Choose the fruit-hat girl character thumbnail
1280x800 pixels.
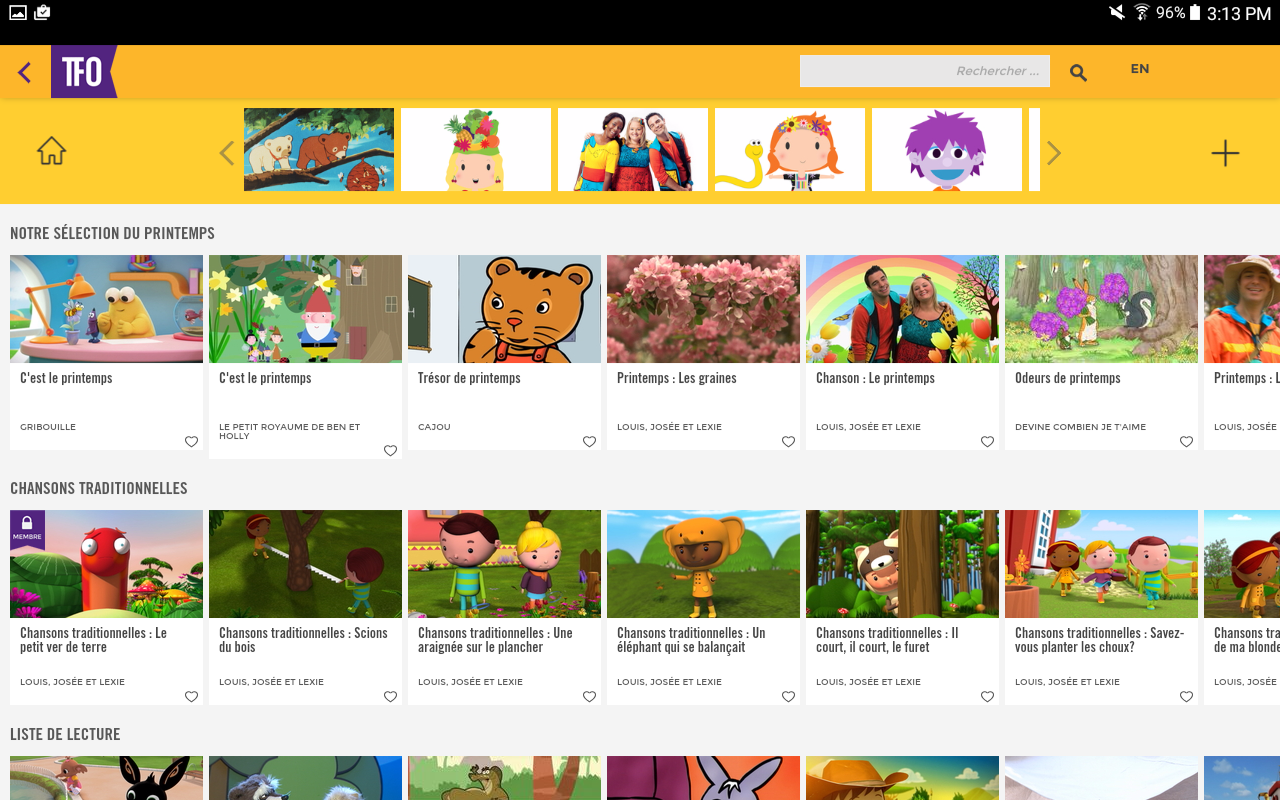click(x=476, y=149)
